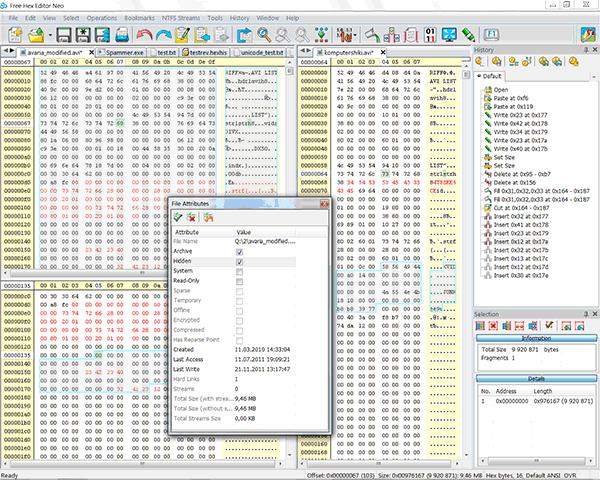Screen dimensions: 600x480
Task: Toggle the Sparse attribute checkbox
Action: [x=240, y=291]
